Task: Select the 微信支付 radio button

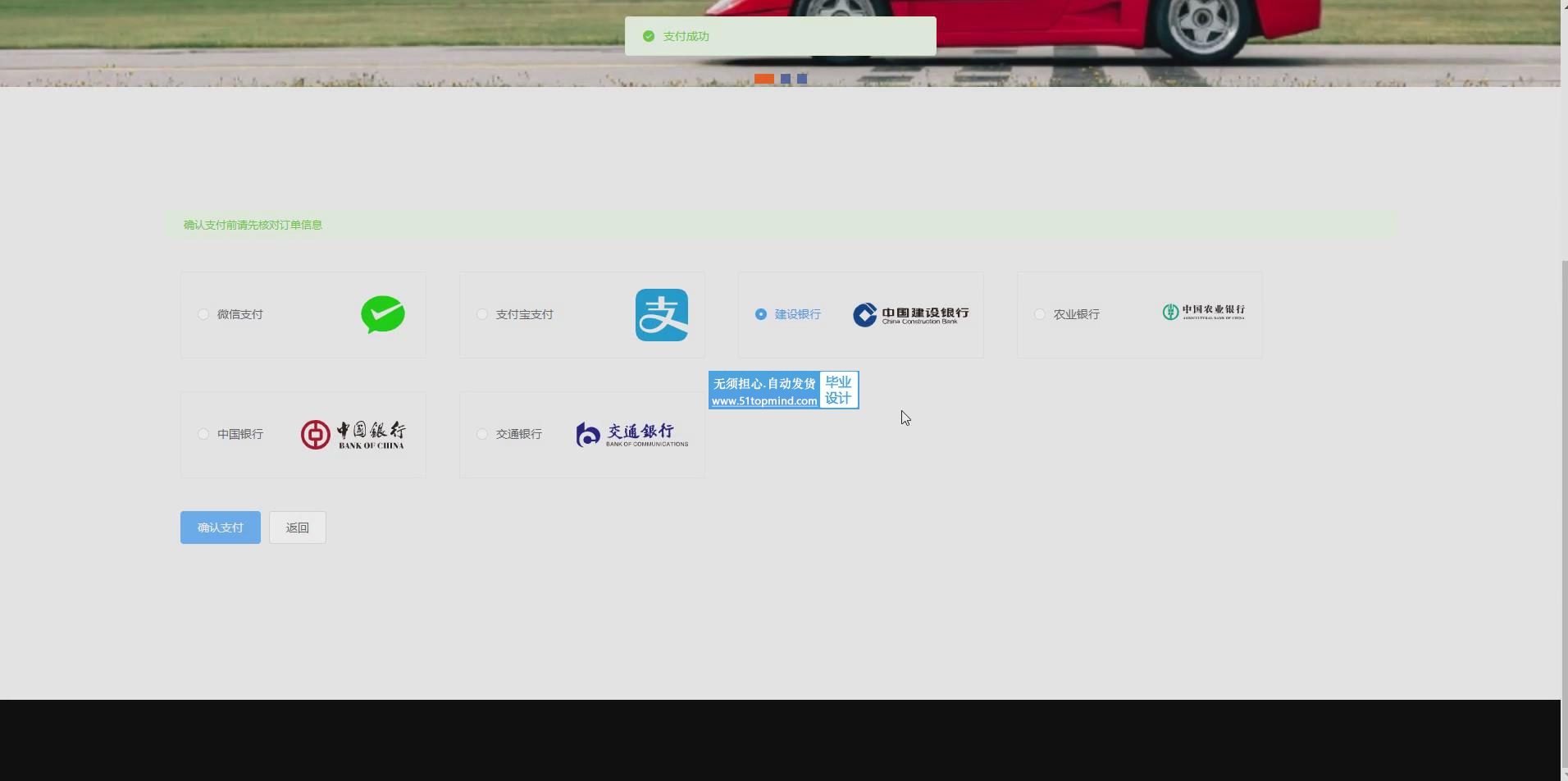Action: (x=203, y=314)
